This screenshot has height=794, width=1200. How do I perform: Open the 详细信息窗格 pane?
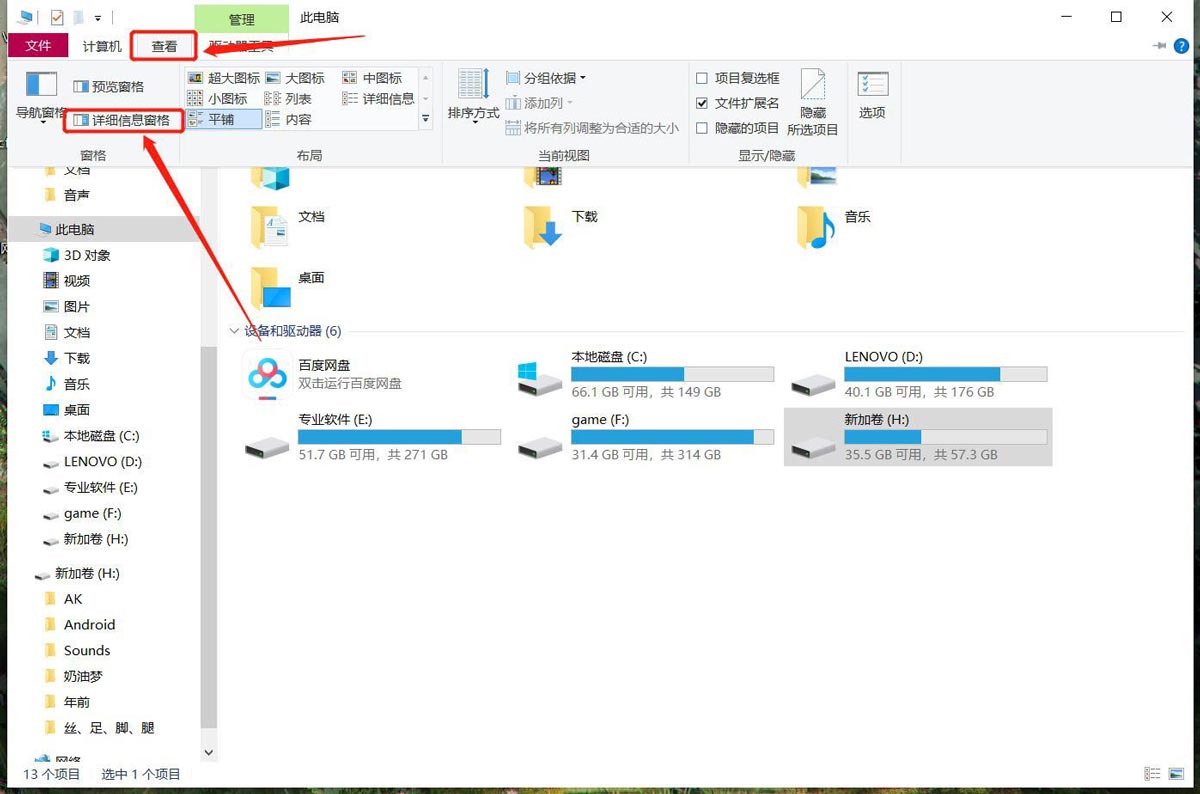coord(124,120)
